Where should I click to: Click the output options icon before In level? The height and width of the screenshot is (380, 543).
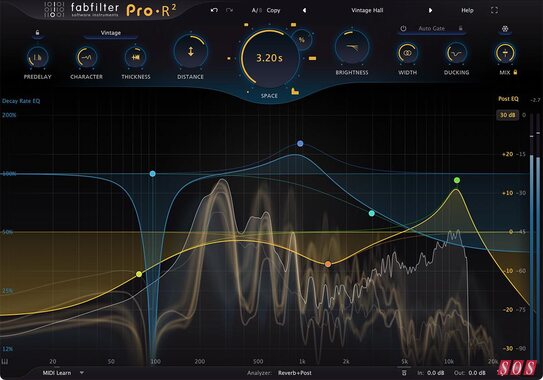click(x=404, y=373)
